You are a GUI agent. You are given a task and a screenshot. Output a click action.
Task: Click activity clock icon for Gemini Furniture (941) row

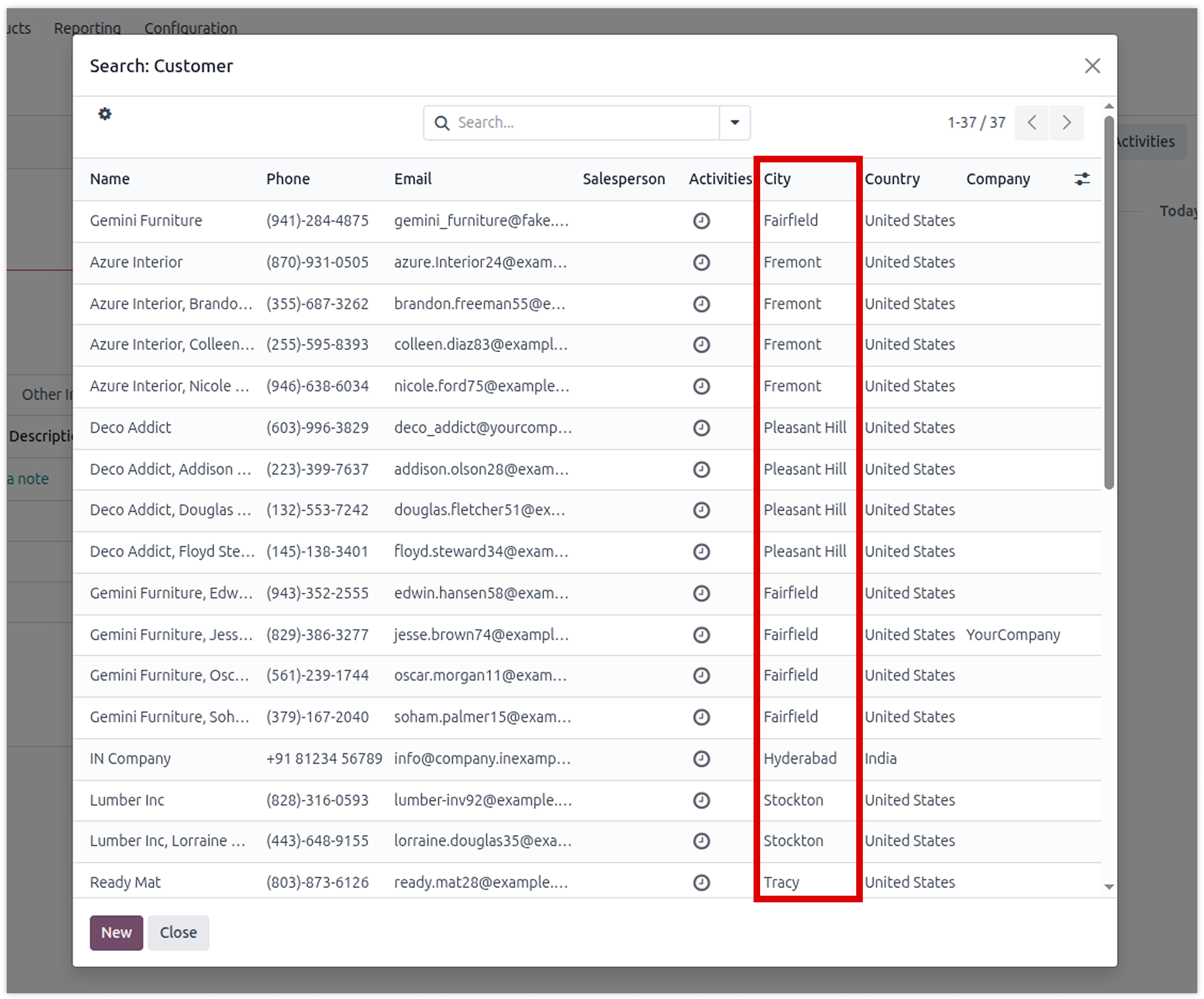pyautogui.click(x=701, y=221)
